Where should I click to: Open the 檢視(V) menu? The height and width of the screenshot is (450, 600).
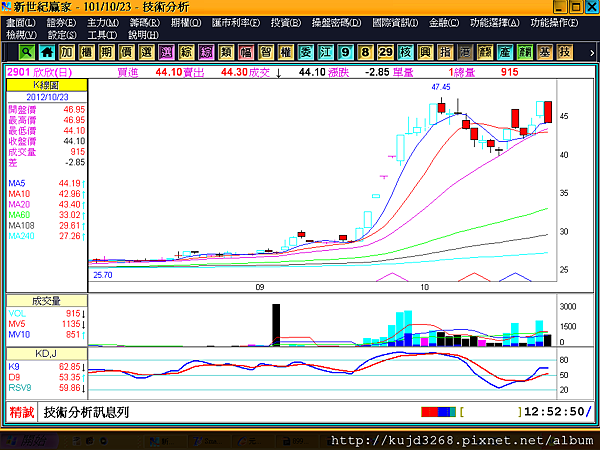pos(21,35)
